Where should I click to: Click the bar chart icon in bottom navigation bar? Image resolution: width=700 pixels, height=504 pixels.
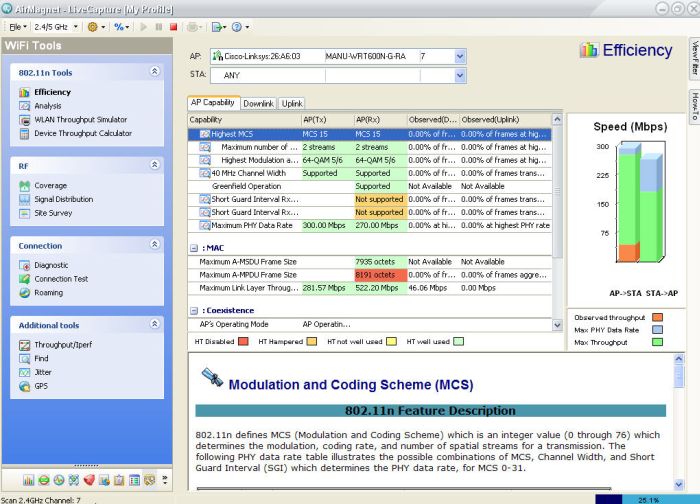click(28, 480)
